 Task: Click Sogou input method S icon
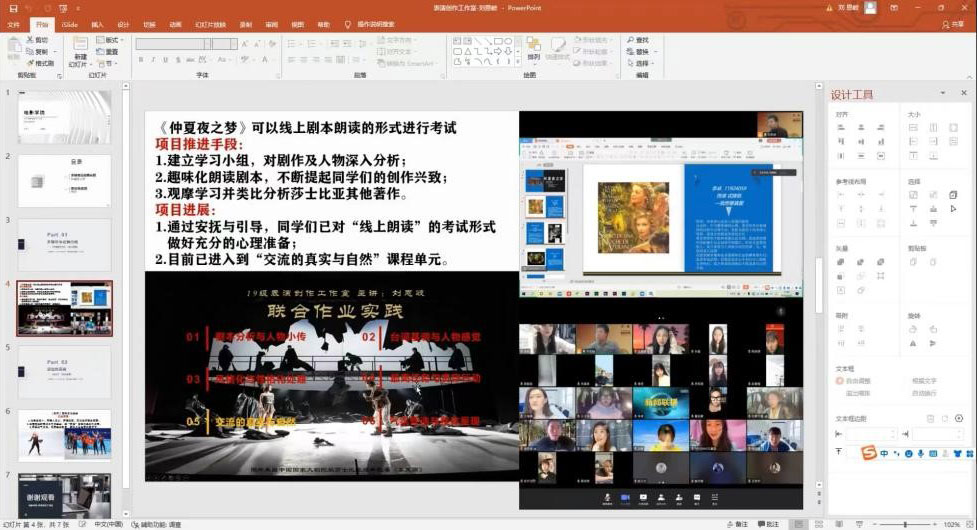point(867,454)
